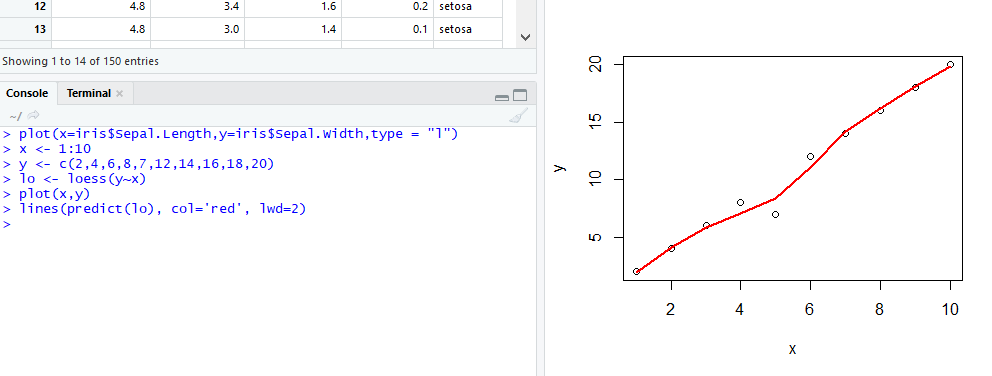Maximize the console pane
The width and height of the screenshot is (992, 376).
pos(520,96)
